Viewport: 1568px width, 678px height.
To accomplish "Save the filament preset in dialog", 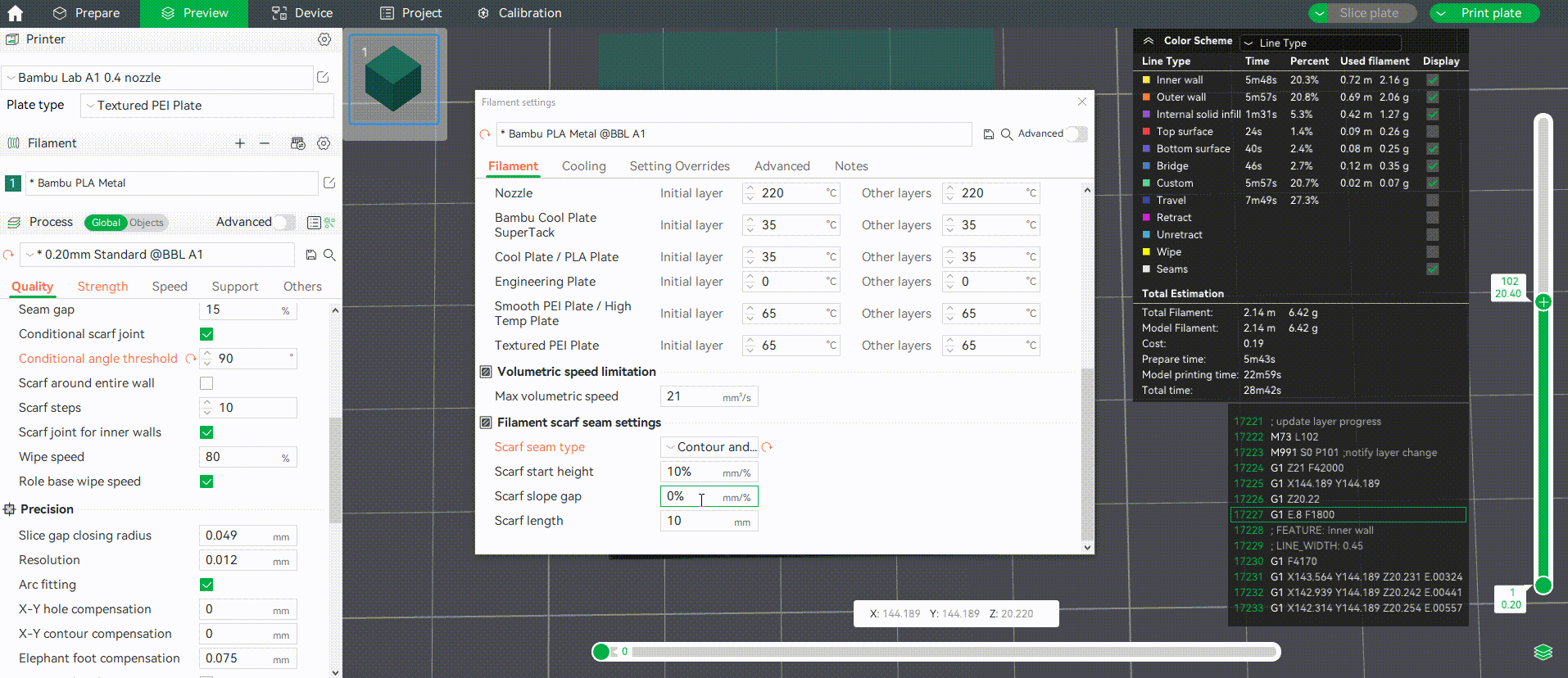I will 989,134.
